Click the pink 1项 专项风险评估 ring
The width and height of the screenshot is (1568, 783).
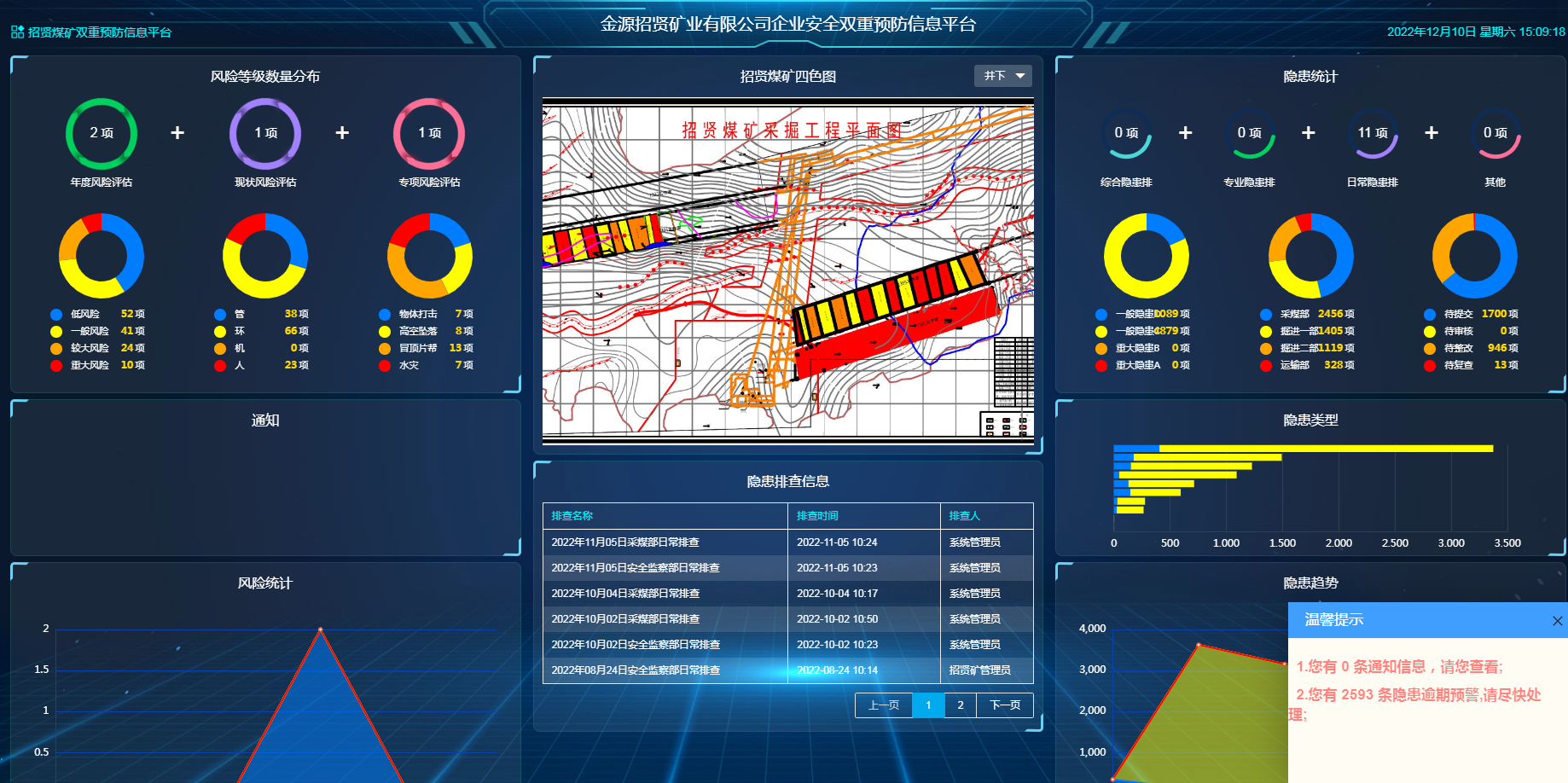428,134
